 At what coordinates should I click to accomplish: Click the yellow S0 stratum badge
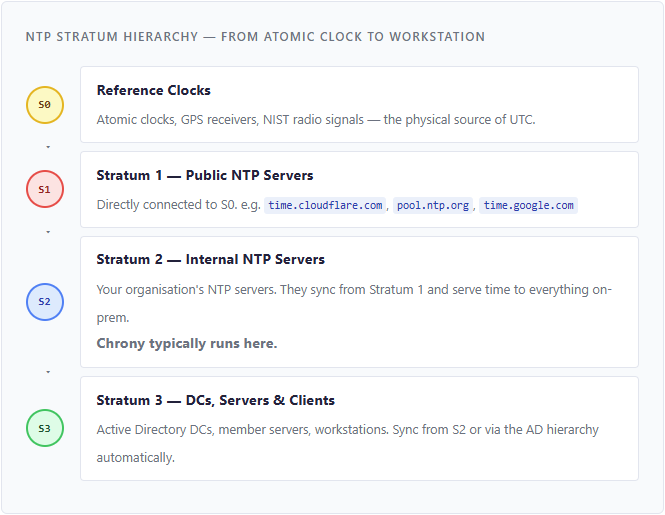[x=45, y=105]
